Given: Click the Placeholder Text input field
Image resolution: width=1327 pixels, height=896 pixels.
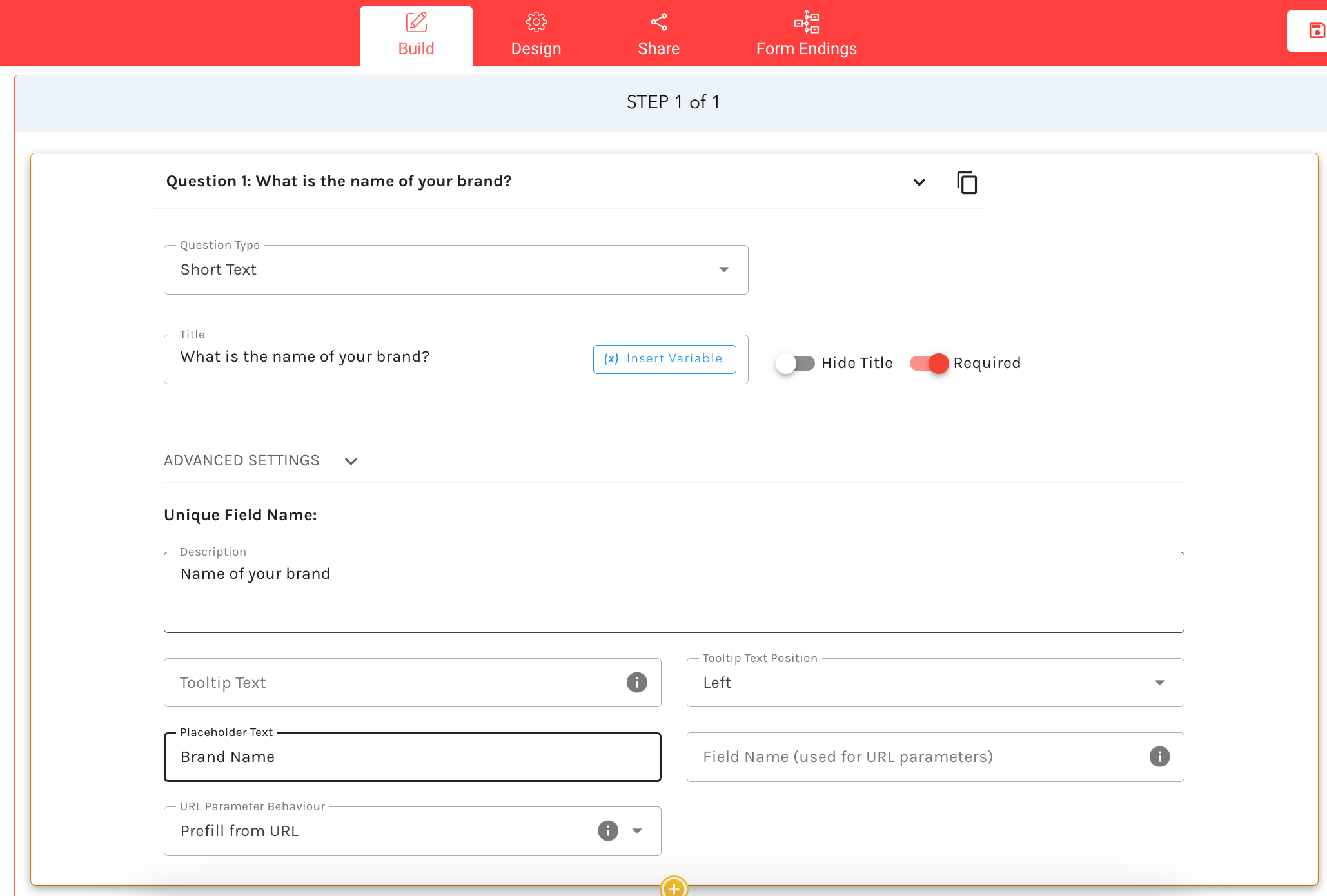Looking at the screenshot, I should [412, 757].
